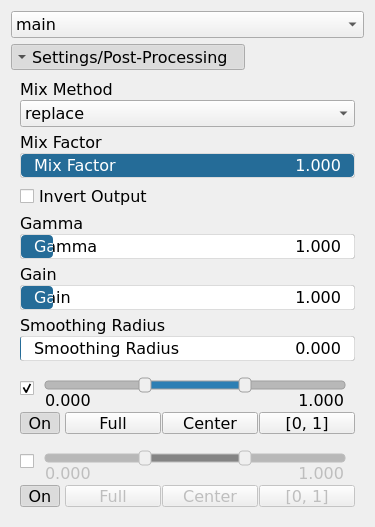The width and height of the screenshot is (375, 527).
Task: Click the Gamma slider field
Action: (187, 246)
